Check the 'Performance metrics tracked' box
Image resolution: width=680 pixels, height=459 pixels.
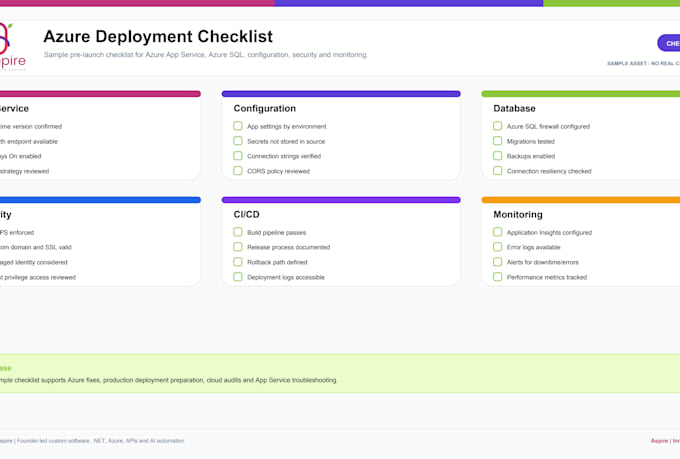click(x=497, y=277)
